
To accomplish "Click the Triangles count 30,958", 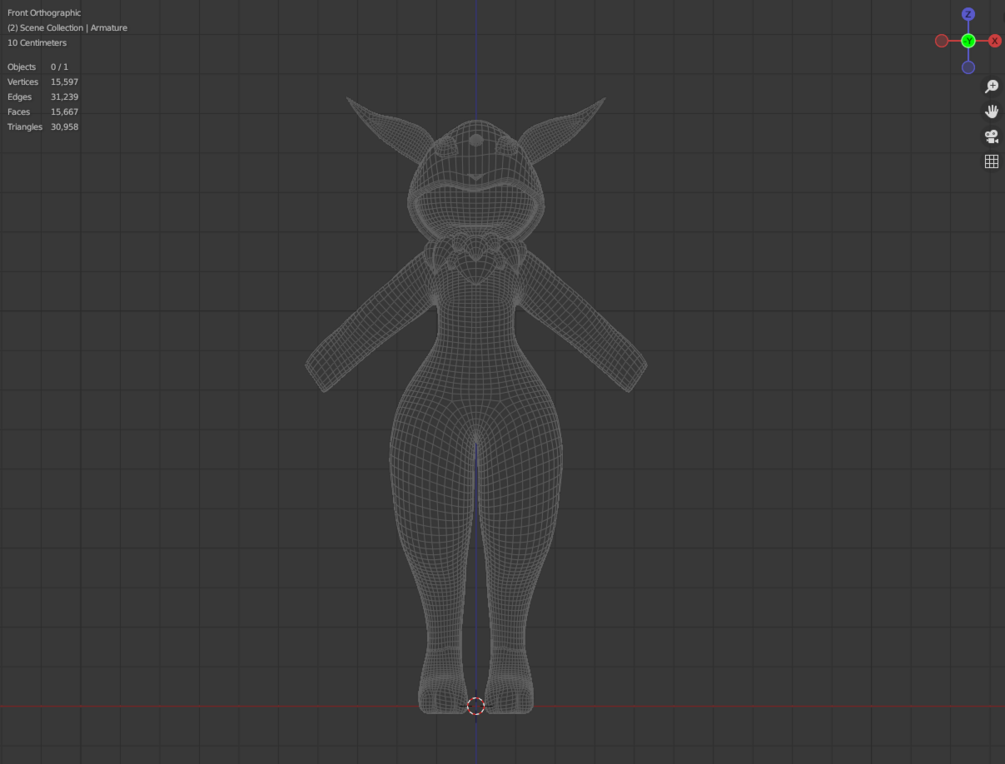I will tap(64, 127).
